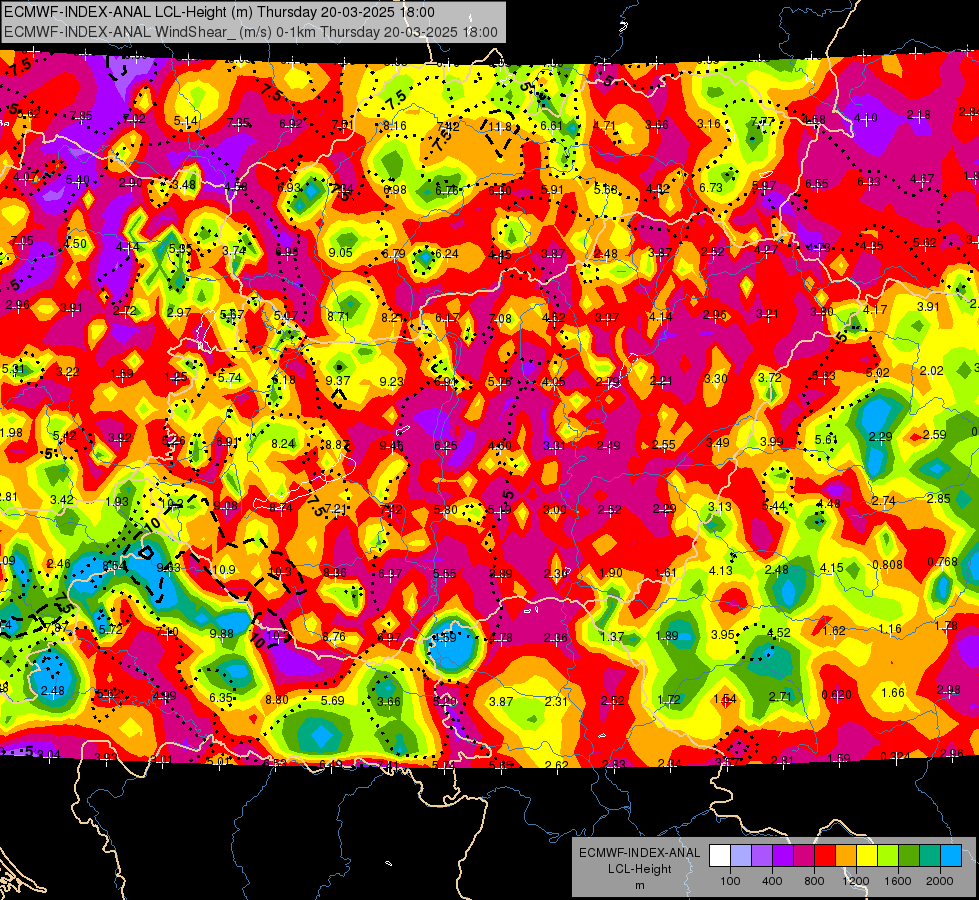Click the wind shear value 8.24

[x=283, y=444]
